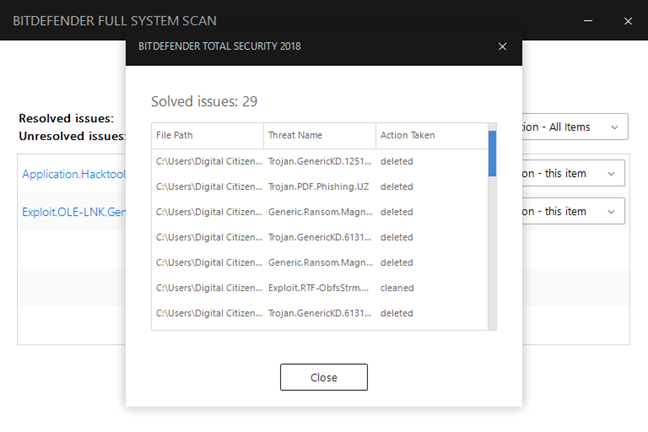Click the Close button in the dialog
This screenshot has height=432, width=648.
point(324,377)
